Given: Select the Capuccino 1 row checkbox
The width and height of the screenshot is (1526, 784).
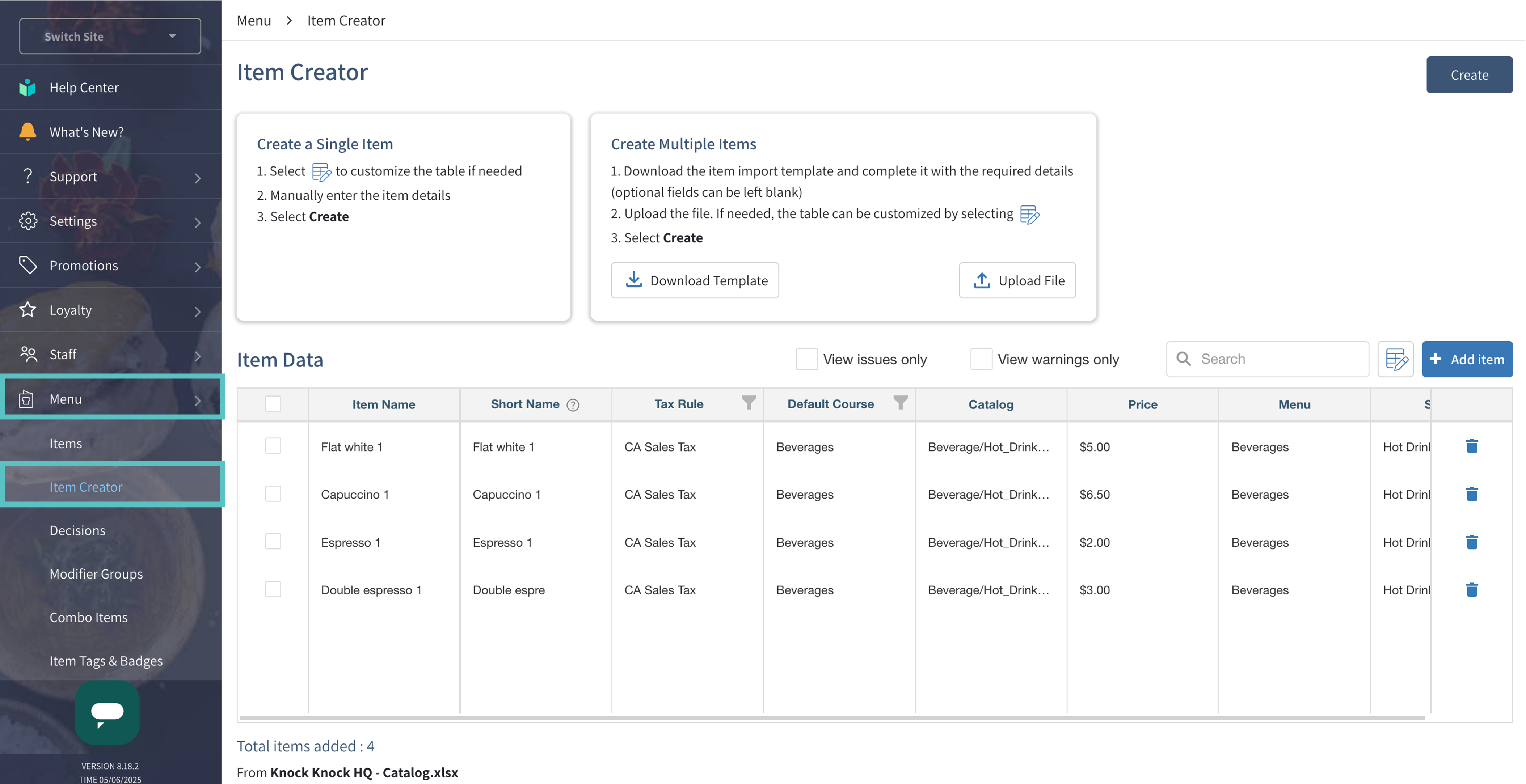Looking at the screenshot, I should tap(273, 494).
